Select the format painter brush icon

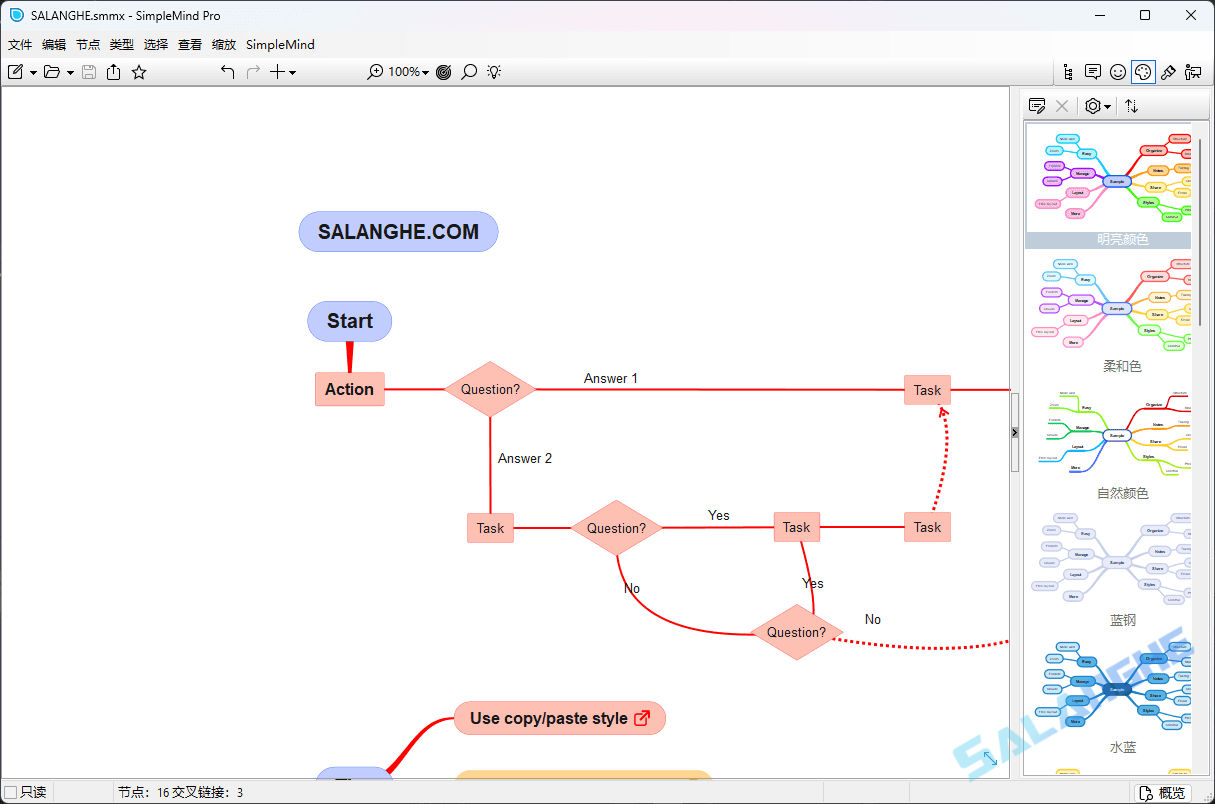tap(1167, 71)
